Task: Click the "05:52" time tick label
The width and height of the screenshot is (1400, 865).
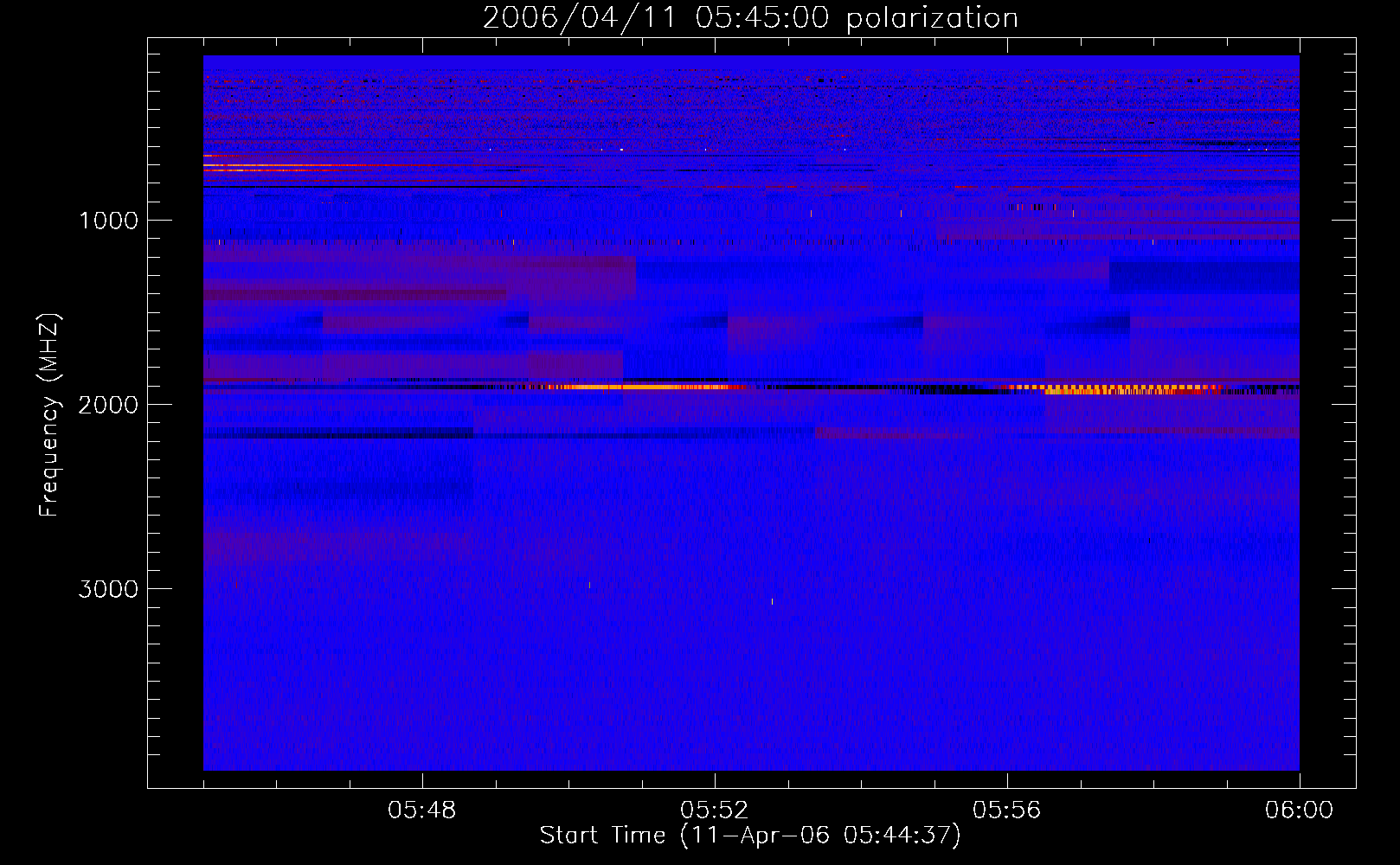Action: click(715, 811)
